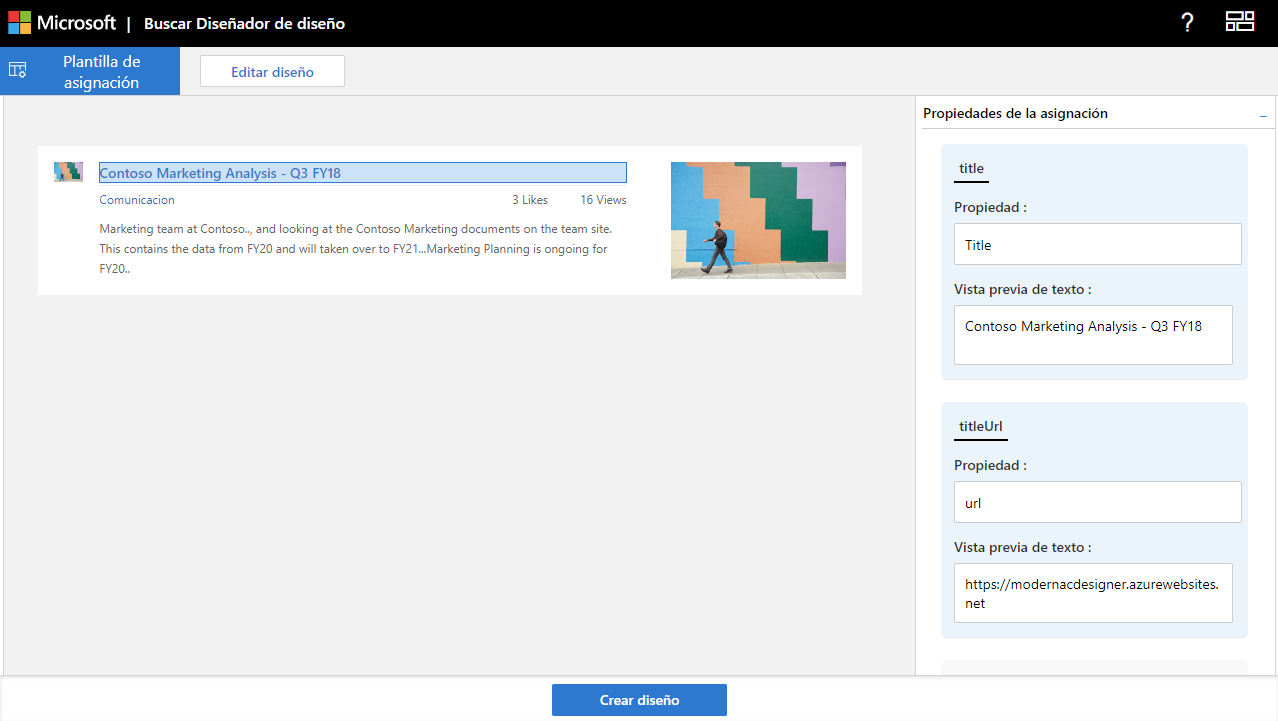The image size is (1278, 721).
Task: Open Contoso Marketing Analysis title link
Action: coord(220,173)
